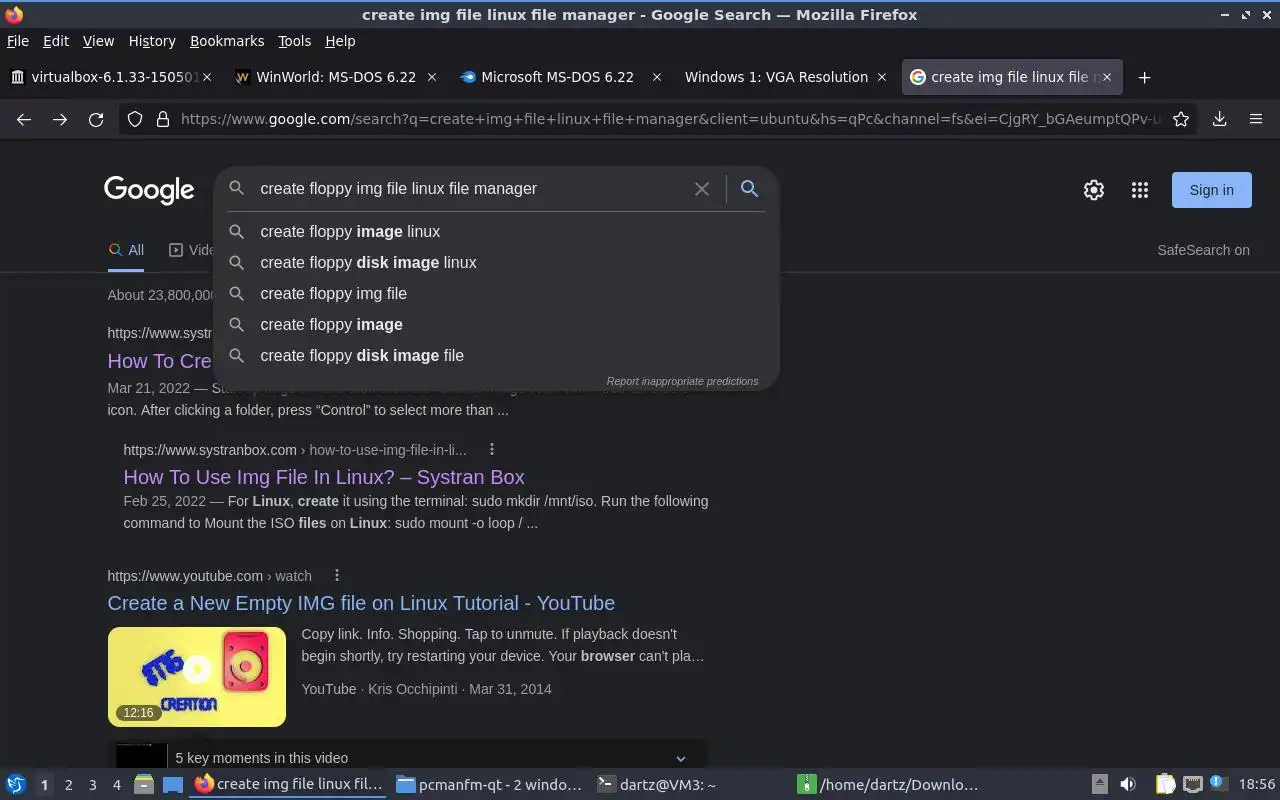Open the Lubuntu start menu icon

(15, 785)
